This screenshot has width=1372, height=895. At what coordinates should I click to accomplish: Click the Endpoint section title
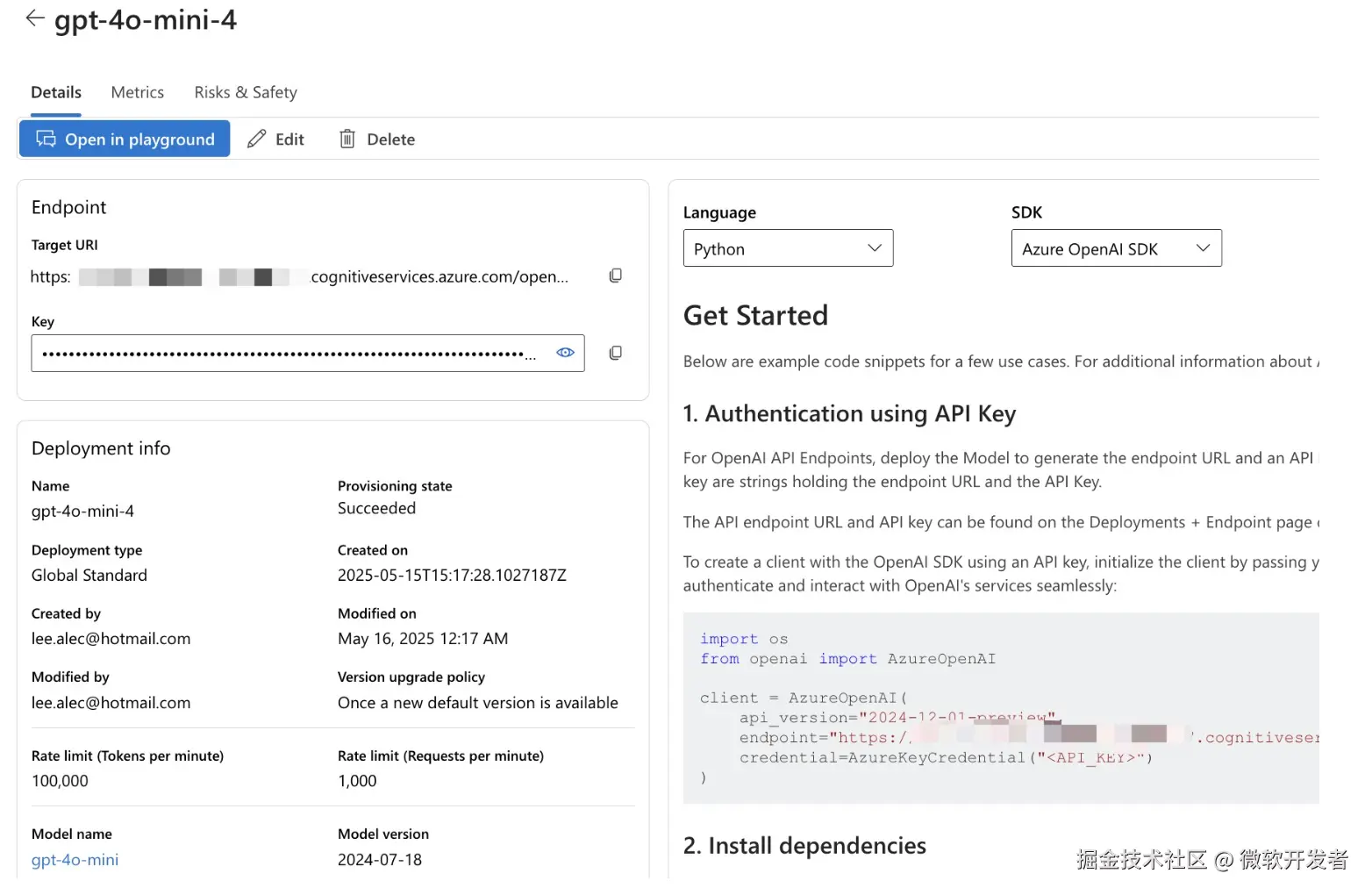[x=68, y=207]
